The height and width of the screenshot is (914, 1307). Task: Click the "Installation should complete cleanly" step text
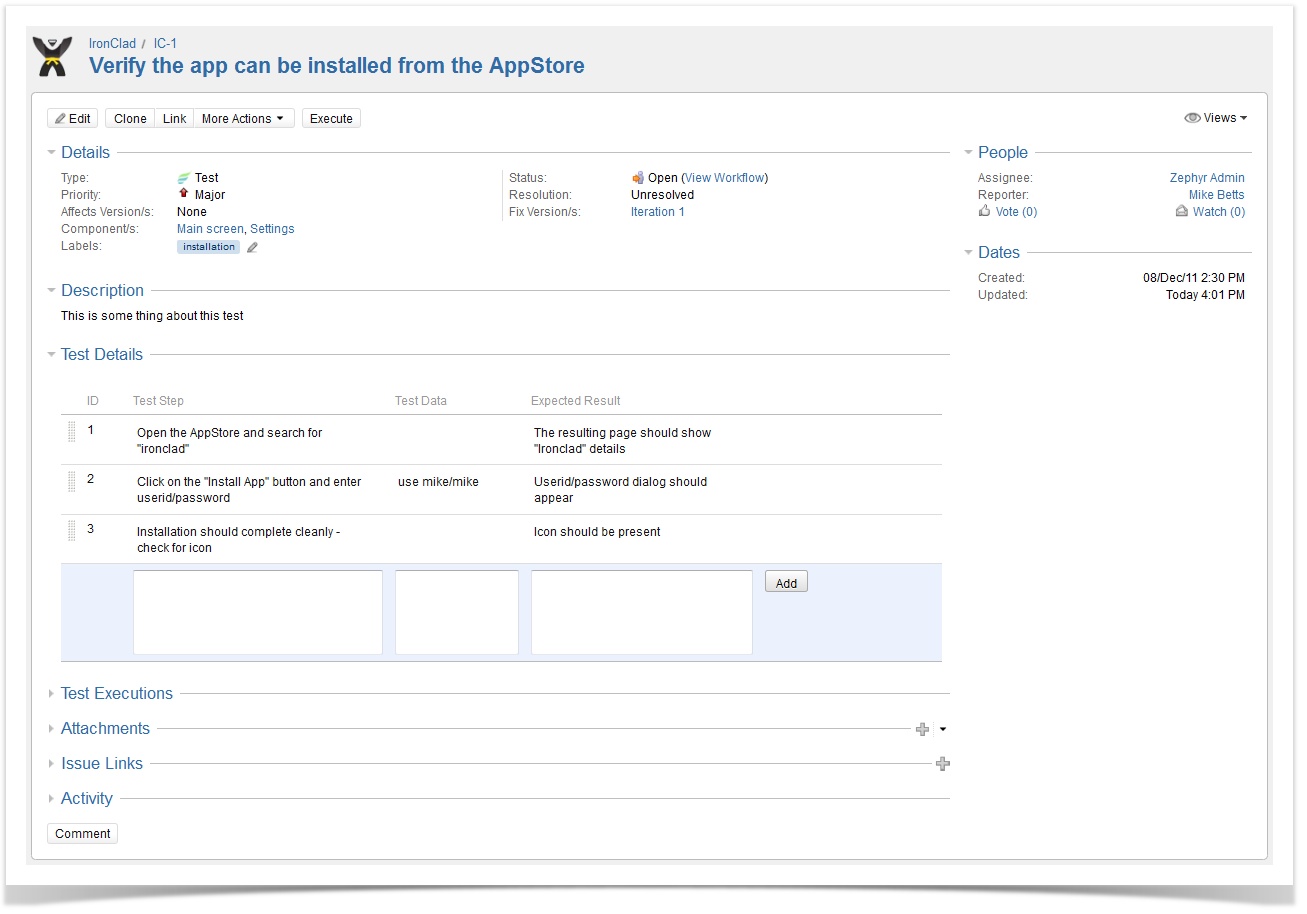pos(238,540)
